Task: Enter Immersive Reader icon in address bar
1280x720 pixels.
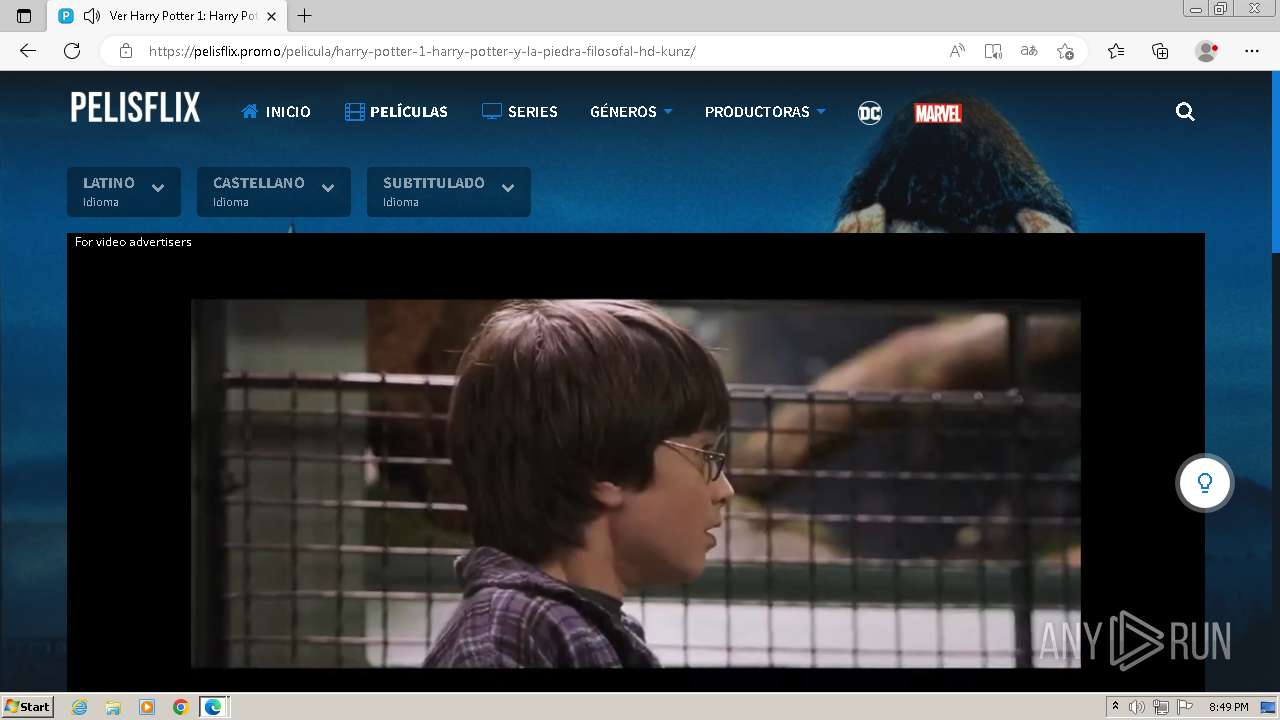Action: coord(993,51)
